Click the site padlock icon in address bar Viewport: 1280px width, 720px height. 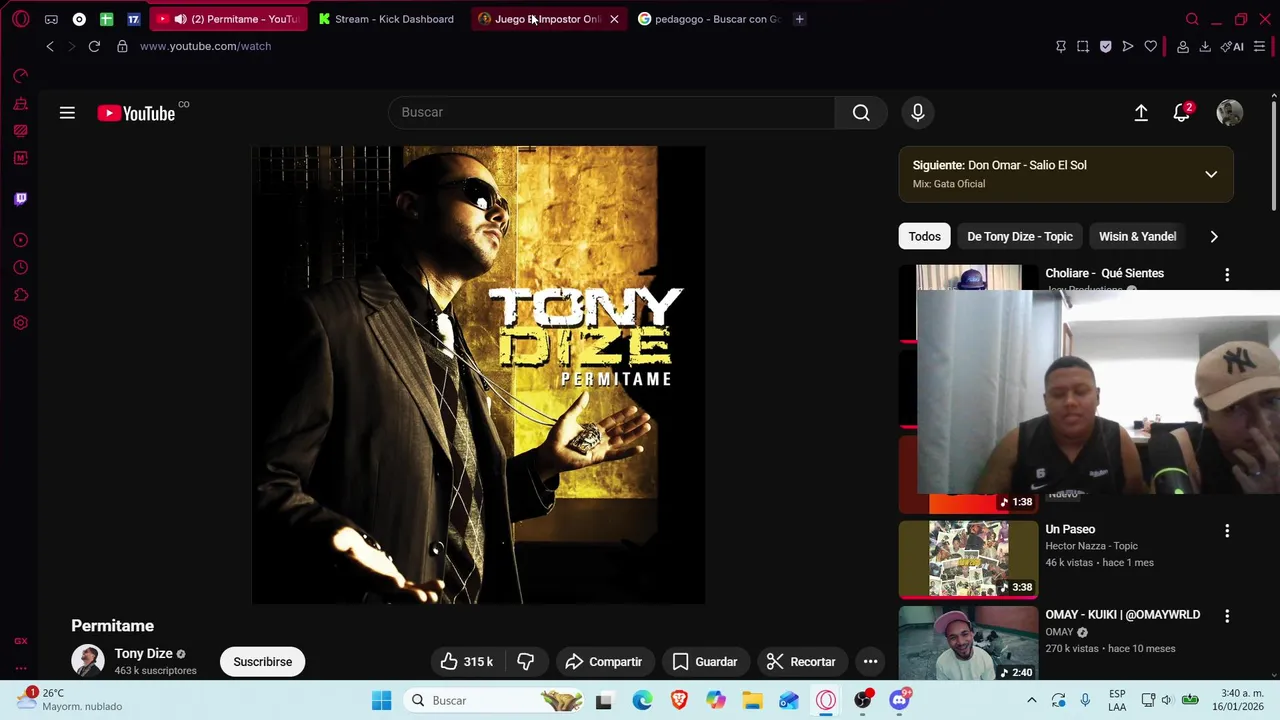point(122,46)
